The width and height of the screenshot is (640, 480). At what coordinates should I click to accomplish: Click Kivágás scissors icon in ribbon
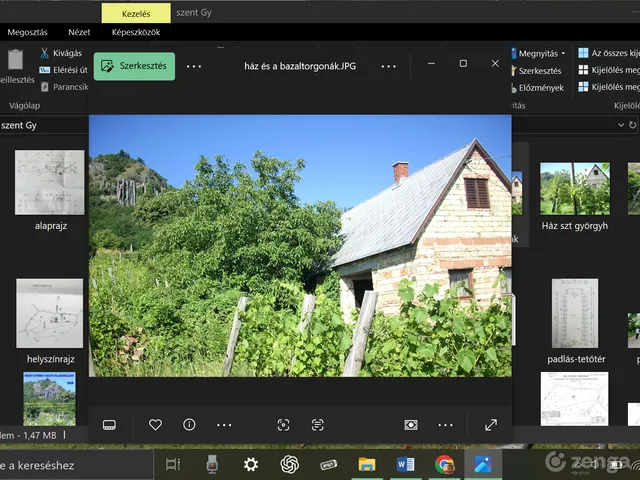click(x=45, y=53)
